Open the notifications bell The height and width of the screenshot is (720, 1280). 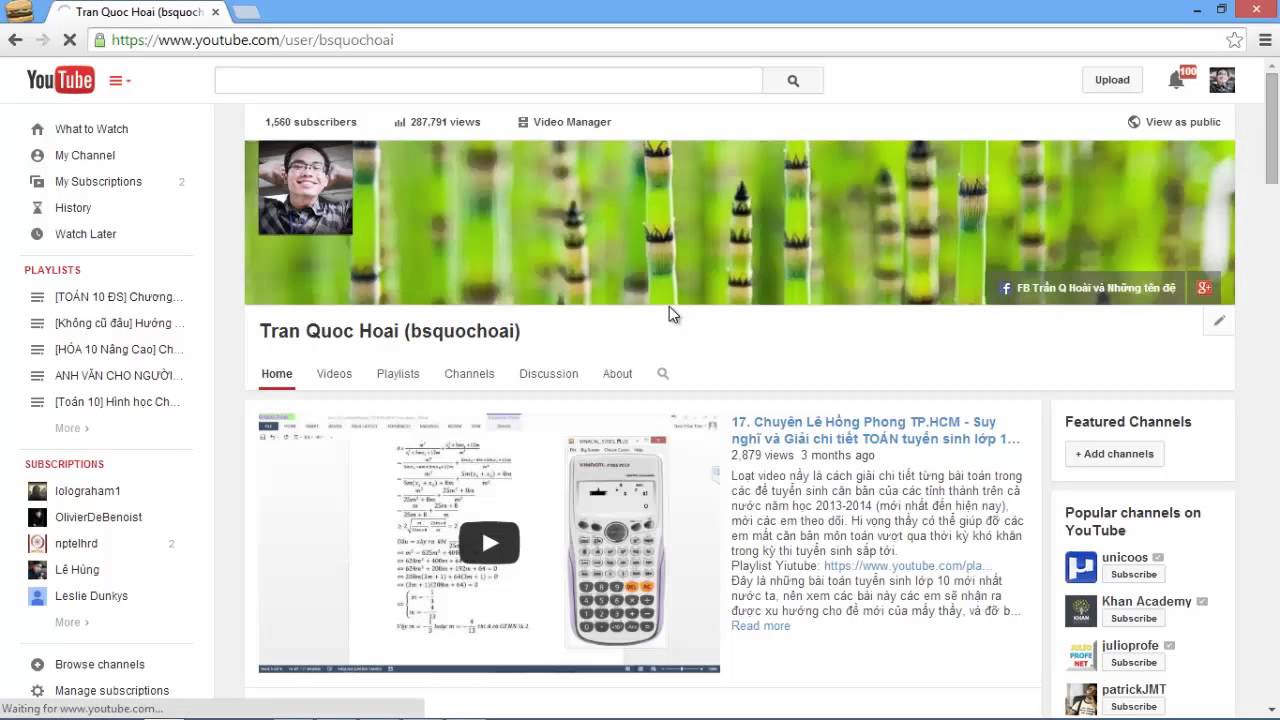coord(1177,80)
